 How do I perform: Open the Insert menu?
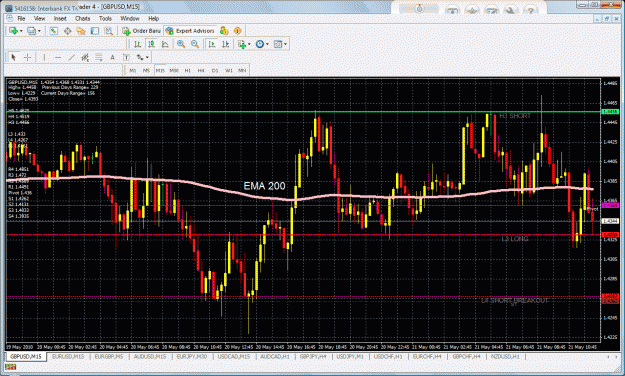pyautogui.click(x=60, y=18)
